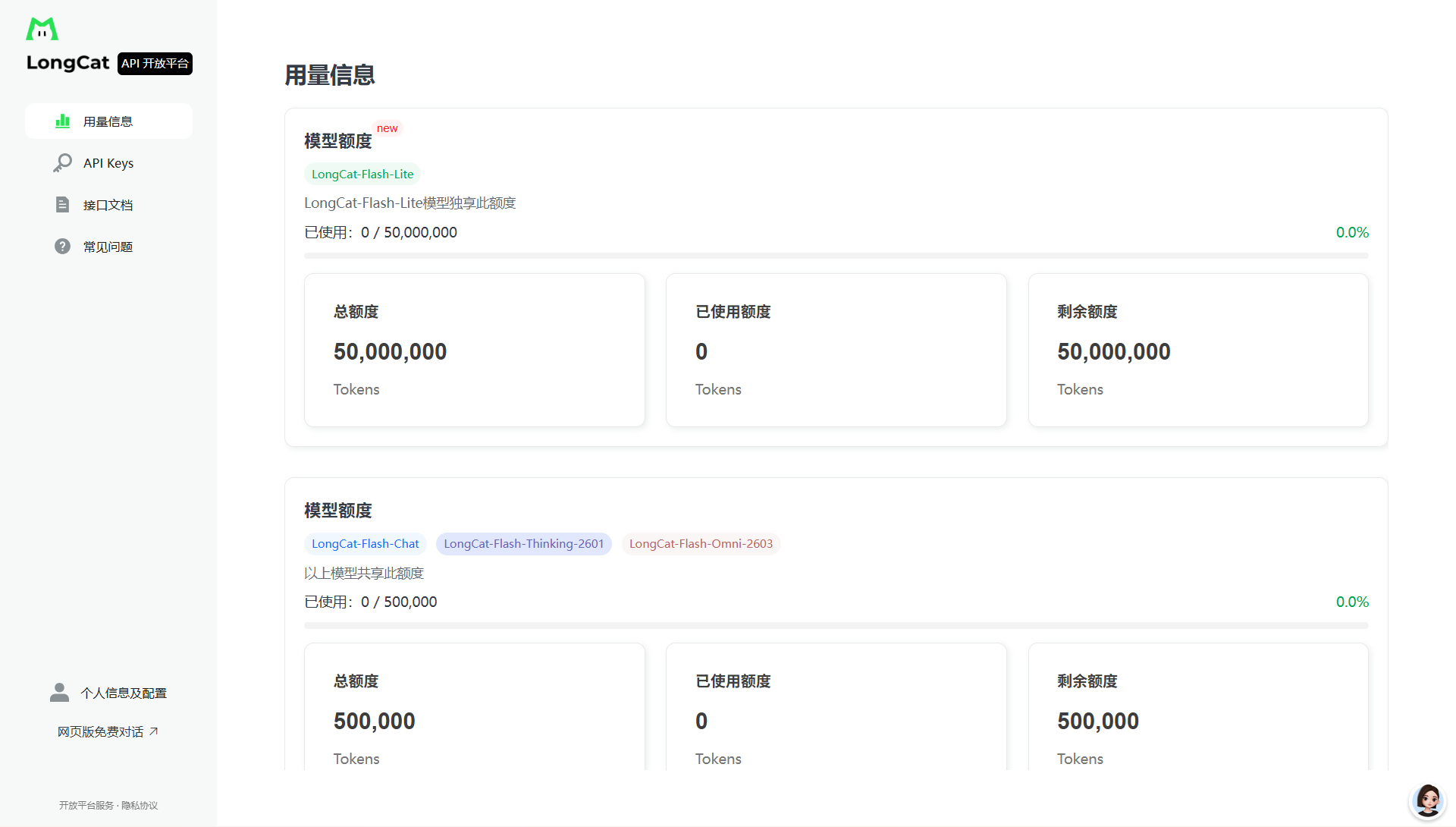Screen dimensions: 1456x827
Task: Click the 用量信息 page heading
Action: (330, 75)
